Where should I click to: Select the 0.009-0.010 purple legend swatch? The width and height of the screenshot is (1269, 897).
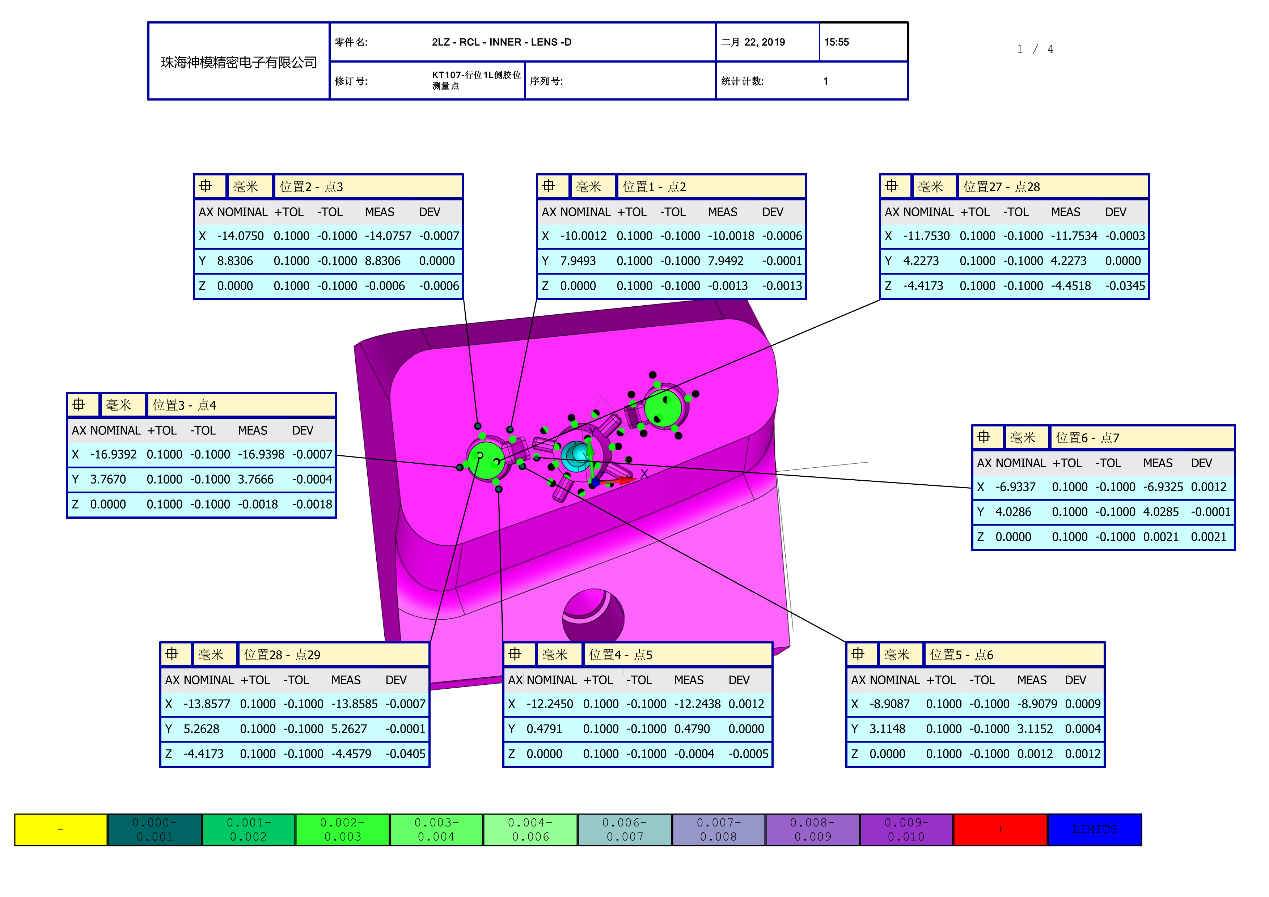tap(905, 830)
